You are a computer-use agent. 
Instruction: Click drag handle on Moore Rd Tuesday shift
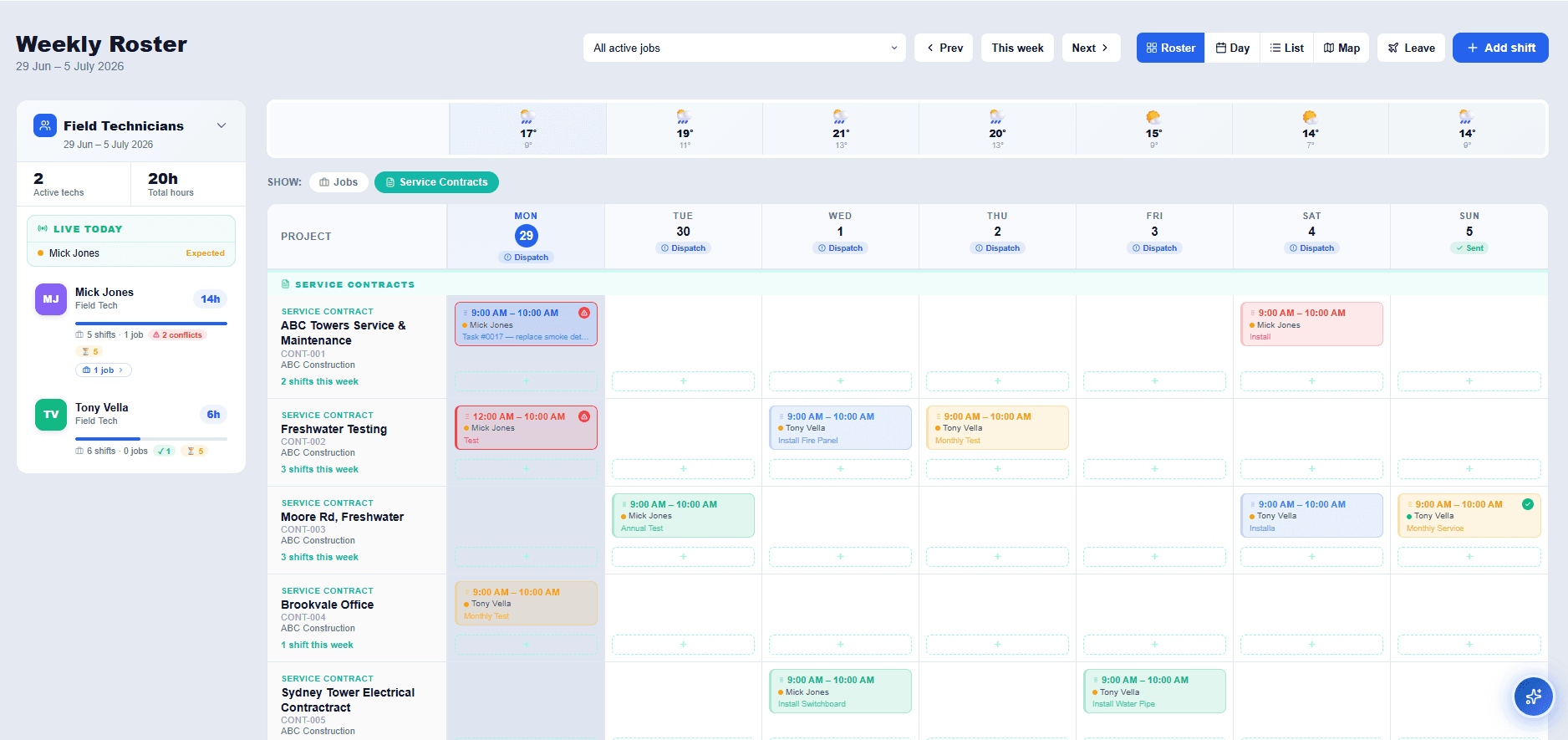[624, 505]
